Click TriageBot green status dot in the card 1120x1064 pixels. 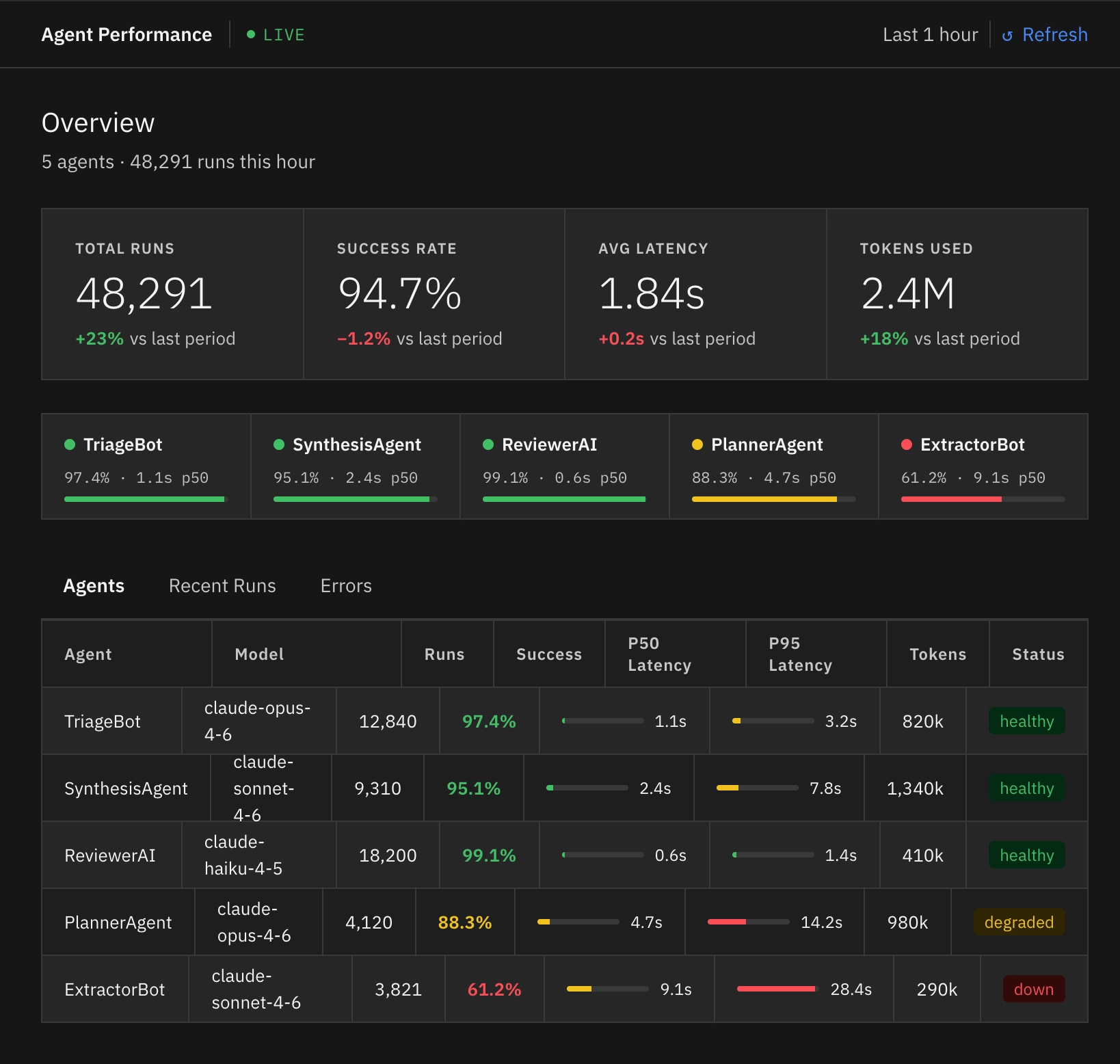(70, 444)
